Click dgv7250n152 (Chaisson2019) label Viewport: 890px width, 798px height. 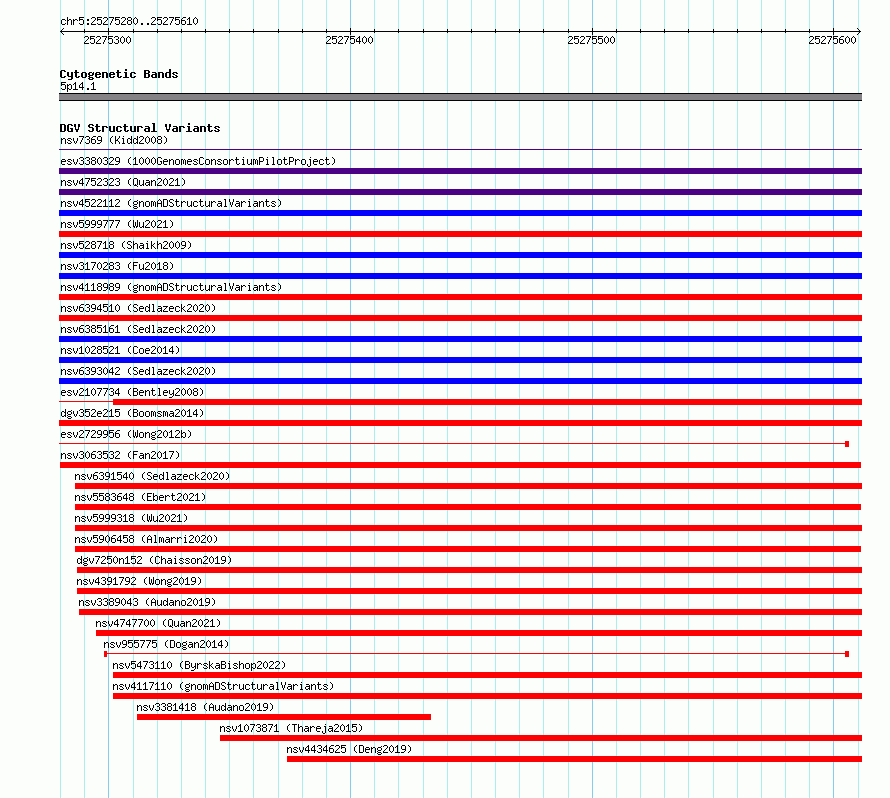tap(154, 560)
